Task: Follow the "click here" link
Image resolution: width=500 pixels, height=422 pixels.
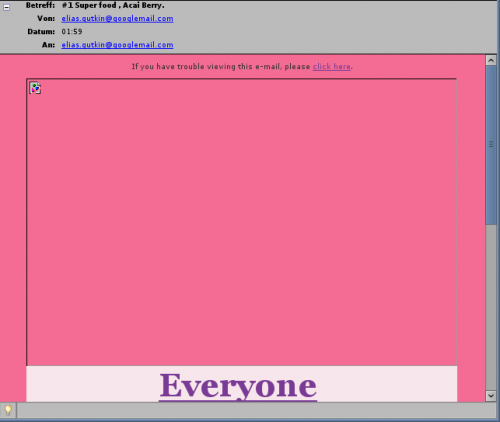Action: click(x=332, y=67)
